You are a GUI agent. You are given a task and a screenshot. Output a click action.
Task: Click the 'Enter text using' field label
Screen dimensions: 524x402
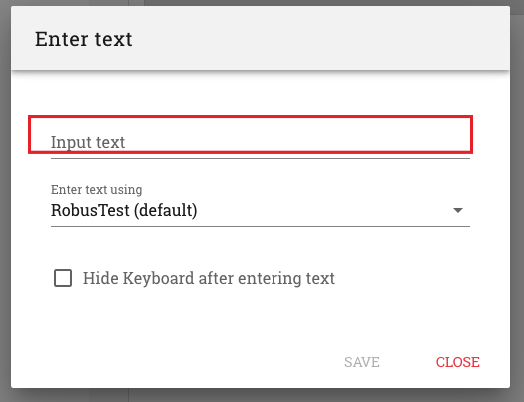tap(97, 189)
